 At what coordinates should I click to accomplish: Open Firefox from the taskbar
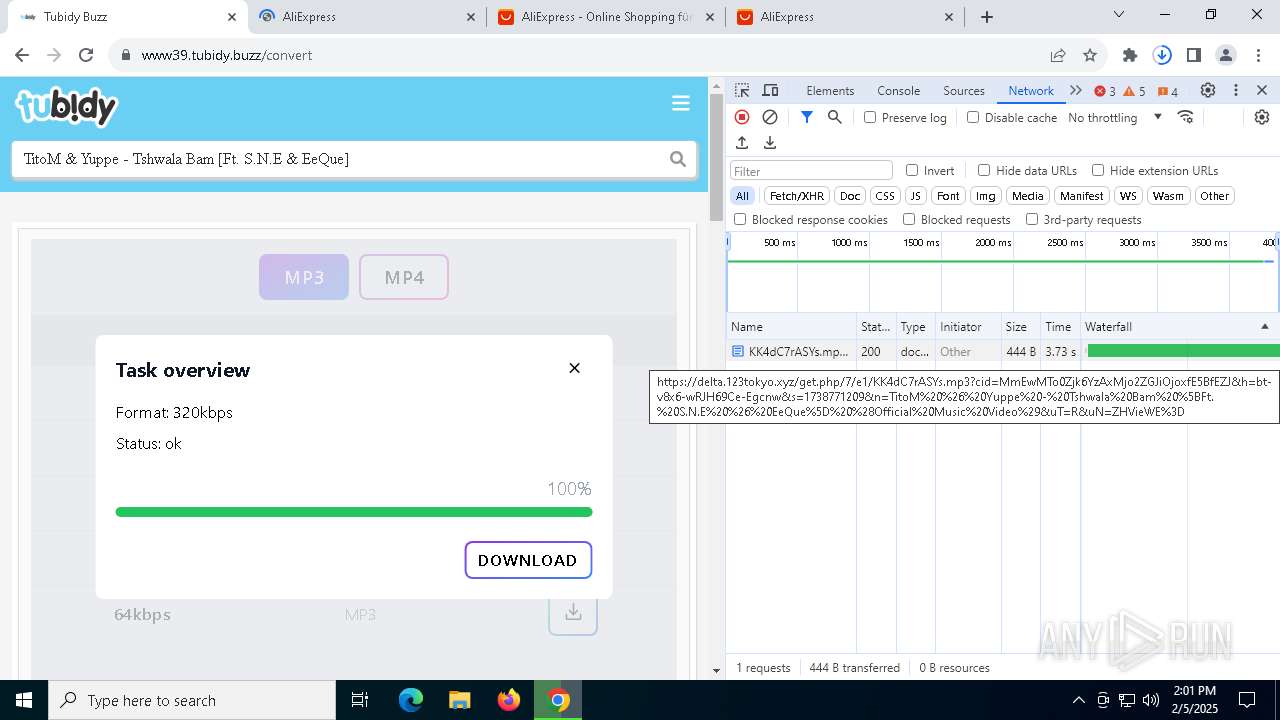(509, 700)
